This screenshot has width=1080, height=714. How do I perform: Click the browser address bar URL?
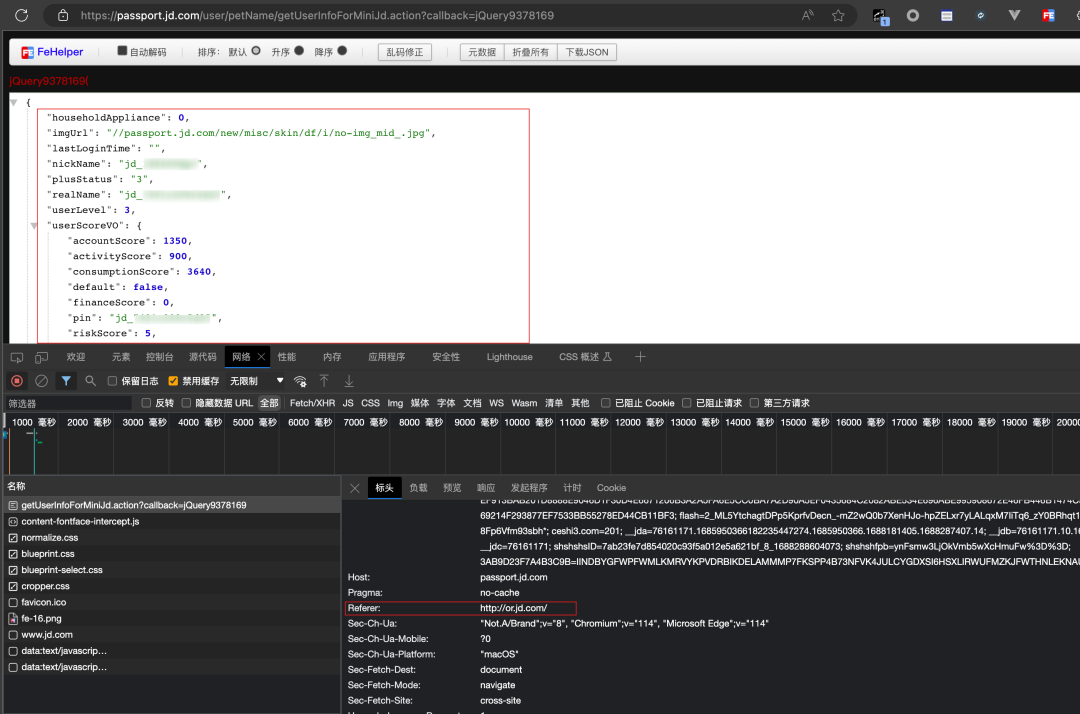point(317,15)
